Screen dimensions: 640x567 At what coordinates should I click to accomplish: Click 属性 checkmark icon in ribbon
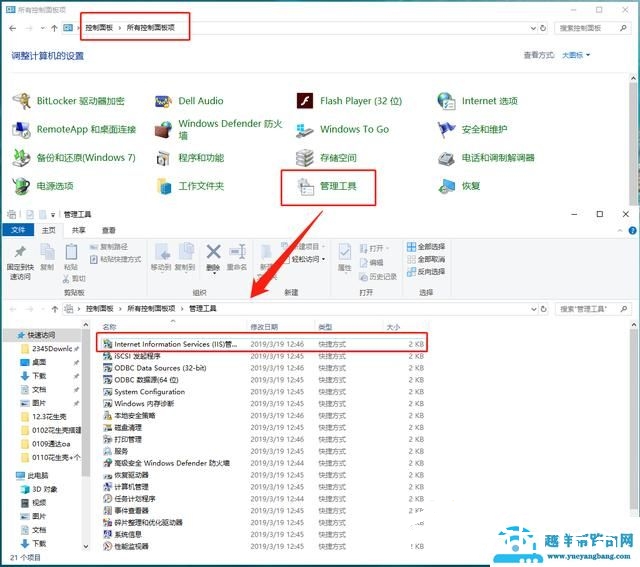point(344,252)
